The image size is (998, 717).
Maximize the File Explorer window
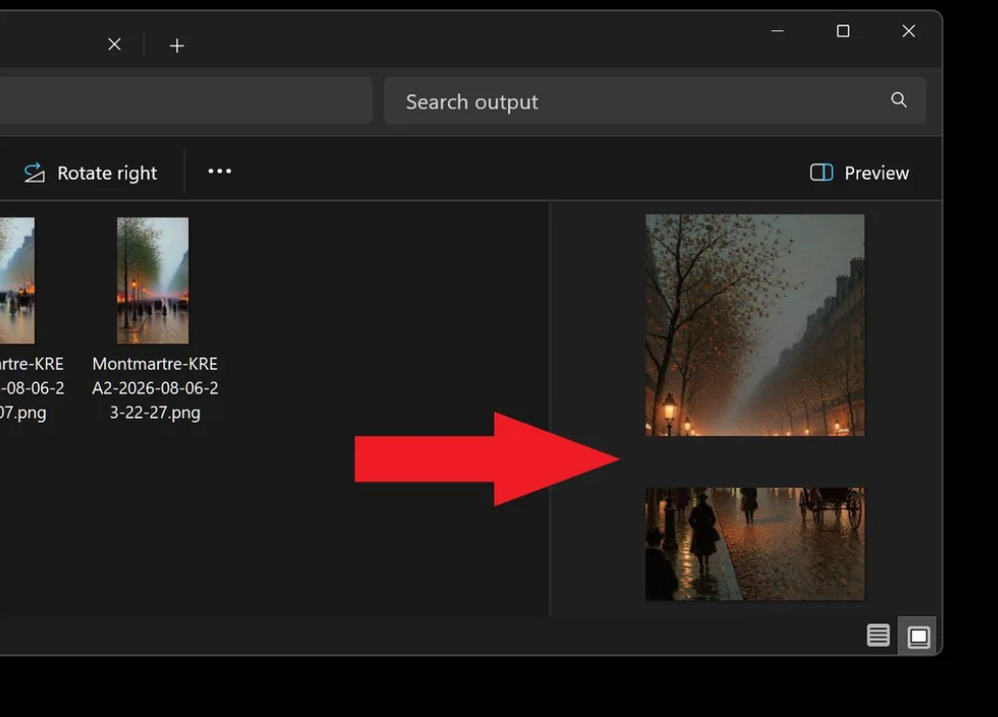coord(843,31)
